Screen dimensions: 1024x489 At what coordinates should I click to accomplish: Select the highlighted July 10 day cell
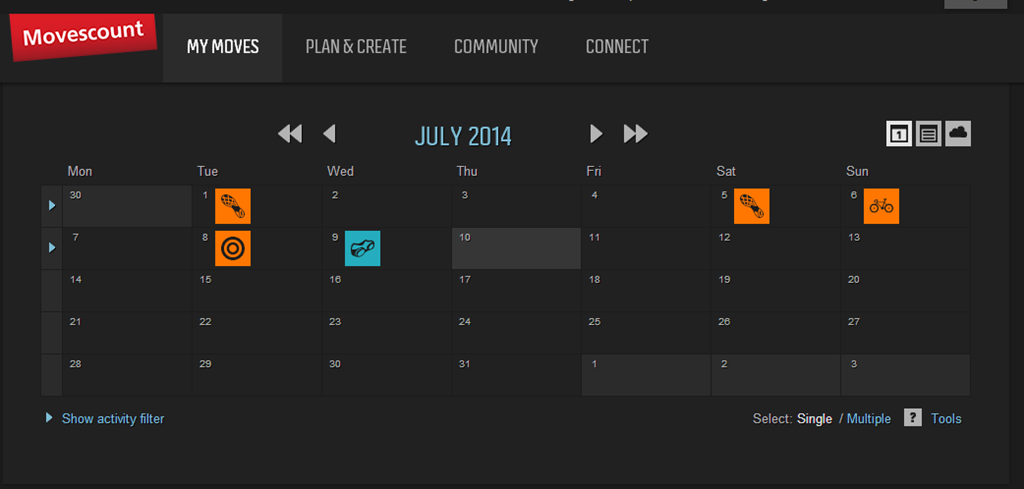[x=516, y=249]
